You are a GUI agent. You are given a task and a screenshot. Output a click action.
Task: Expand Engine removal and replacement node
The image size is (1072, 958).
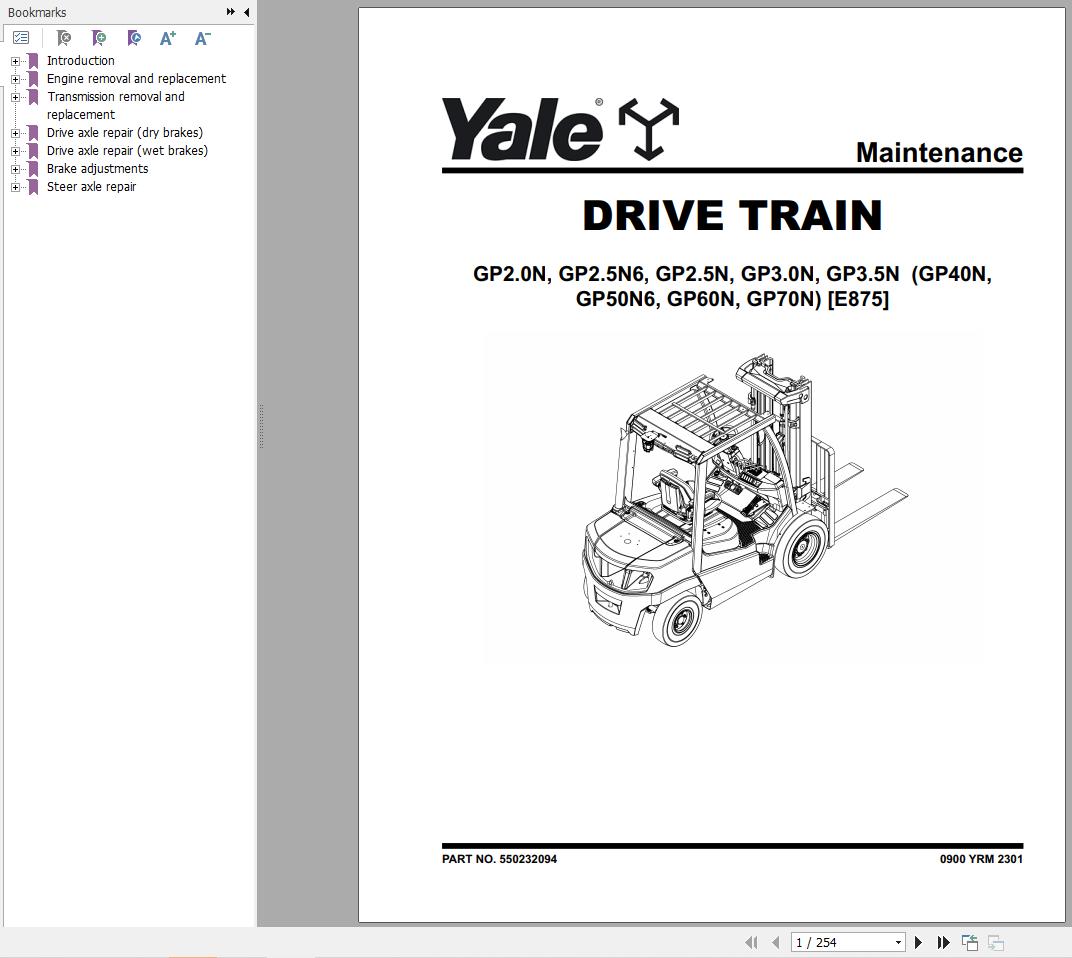click(x=15, y=79)
